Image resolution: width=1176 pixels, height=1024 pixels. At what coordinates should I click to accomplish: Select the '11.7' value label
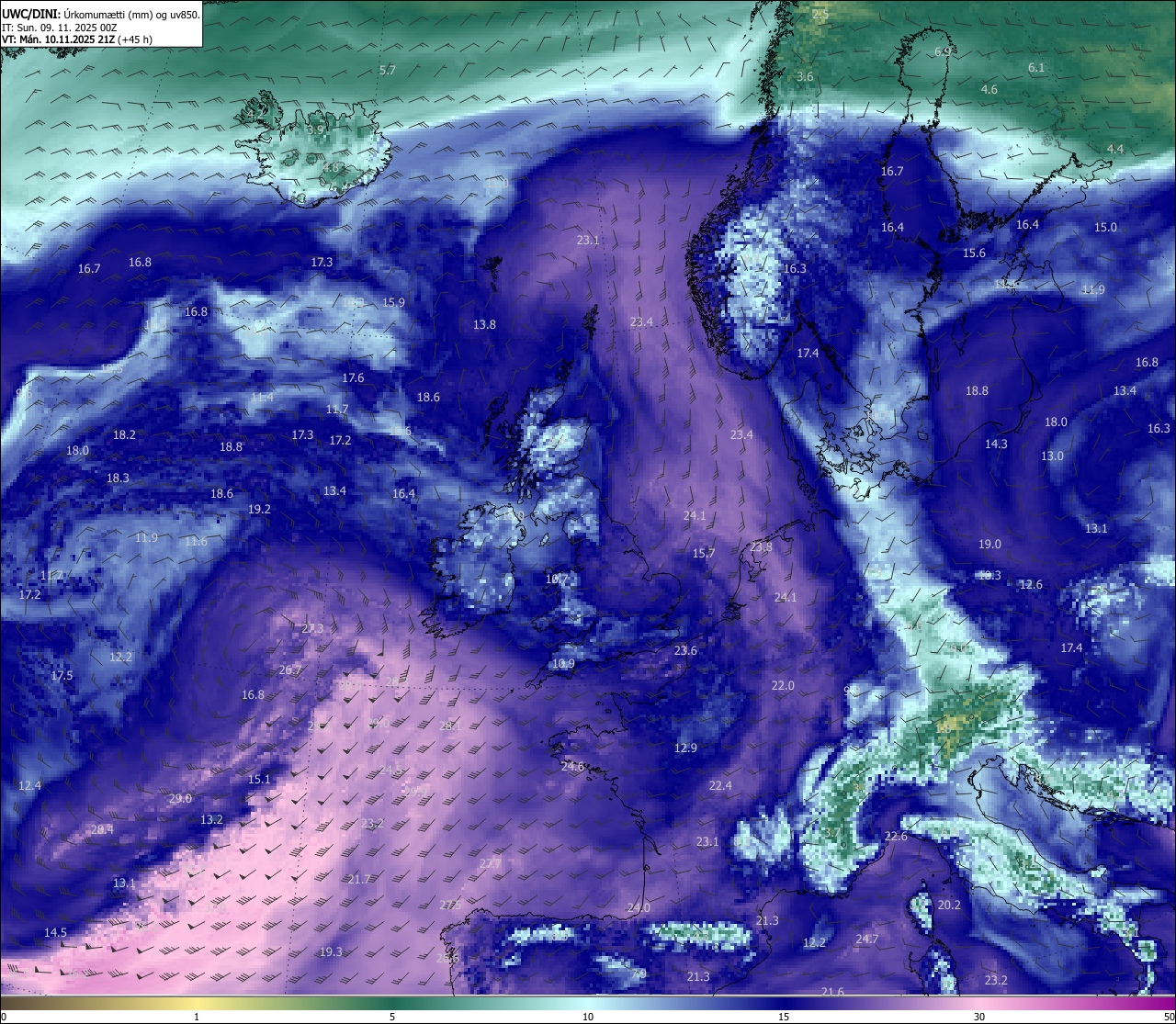click(337, 409)
